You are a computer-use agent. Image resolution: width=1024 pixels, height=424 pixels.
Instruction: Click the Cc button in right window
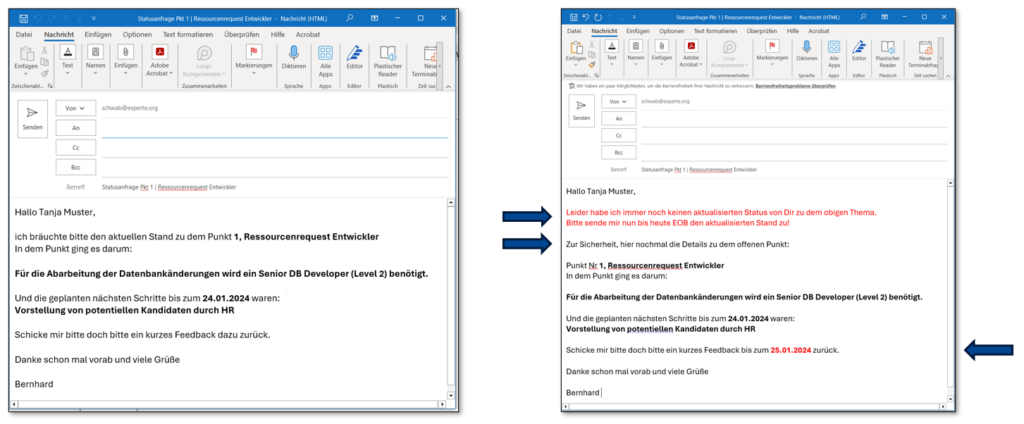click(x=618, y=135)
